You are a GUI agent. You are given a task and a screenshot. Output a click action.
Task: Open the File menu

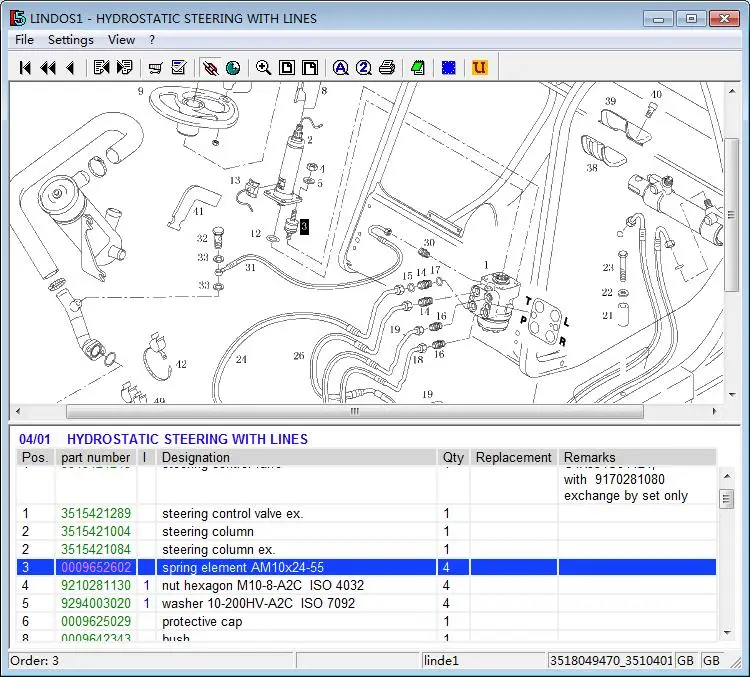(x=24, y=40)
